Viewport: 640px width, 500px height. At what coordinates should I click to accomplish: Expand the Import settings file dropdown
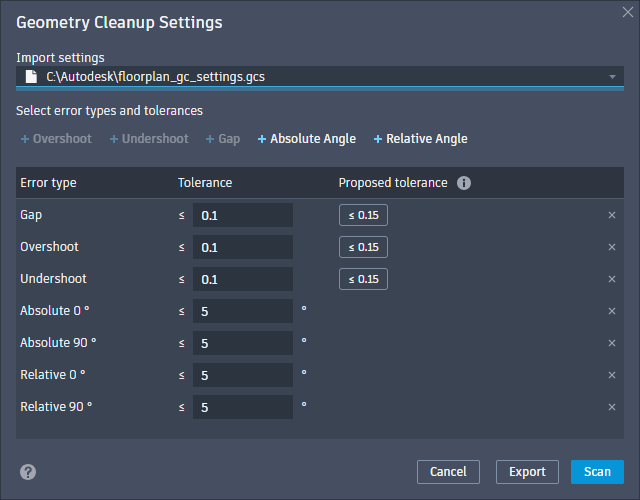(x=612, y=76)
